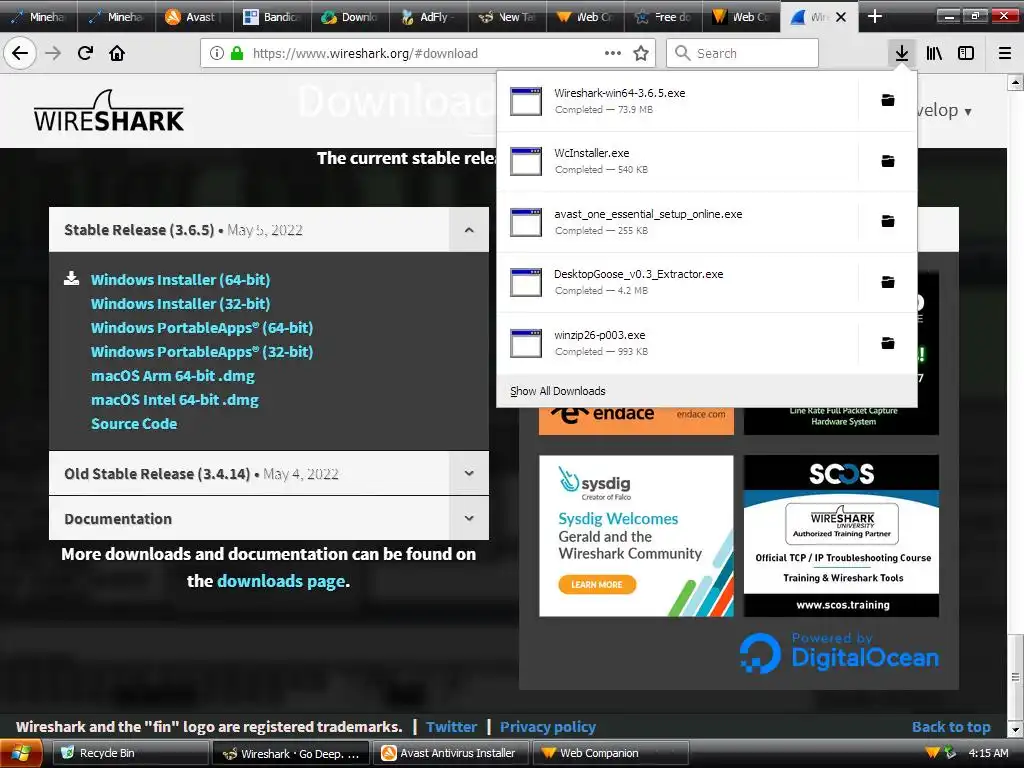Screen dimensions: 1024x768
Task: Click the Wireshark logo
Action: 109,111
